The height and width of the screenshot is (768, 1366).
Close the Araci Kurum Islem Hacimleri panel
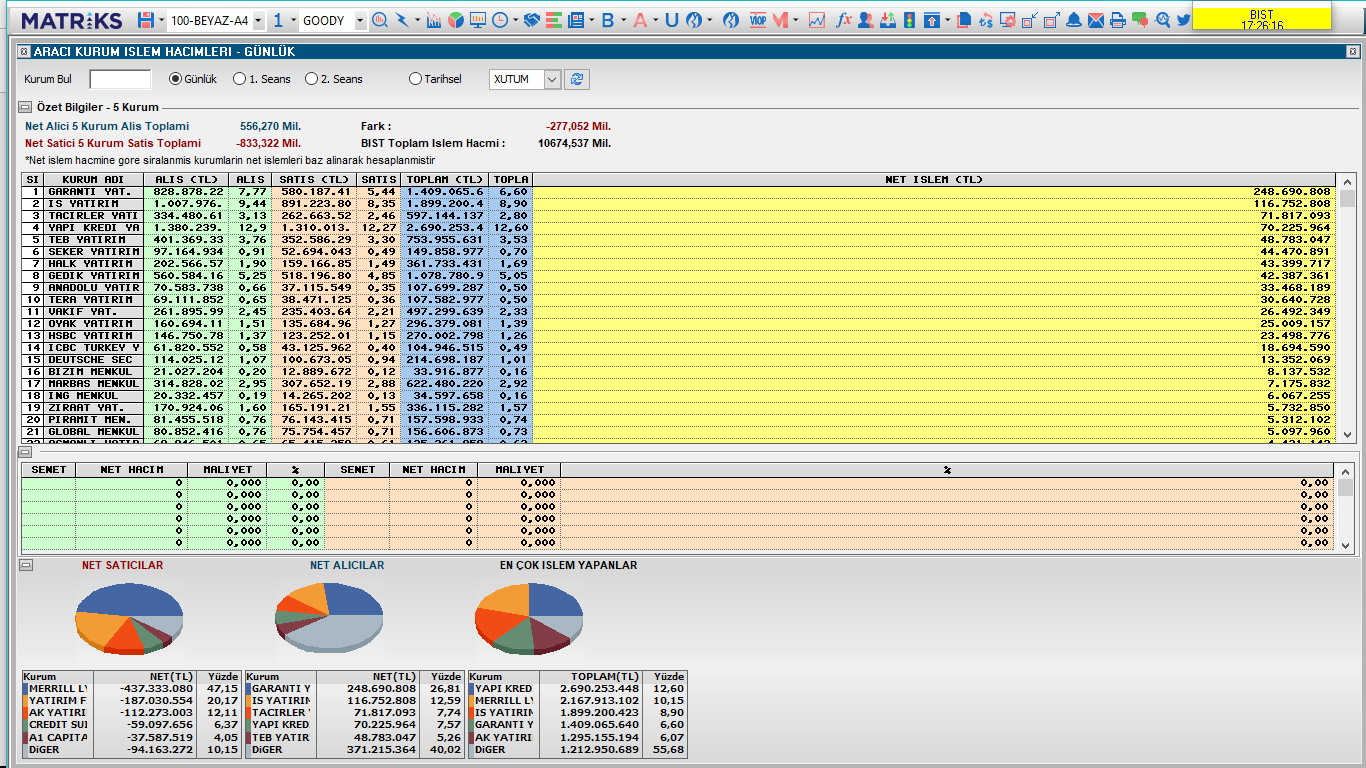click(x=1351, y=51)
